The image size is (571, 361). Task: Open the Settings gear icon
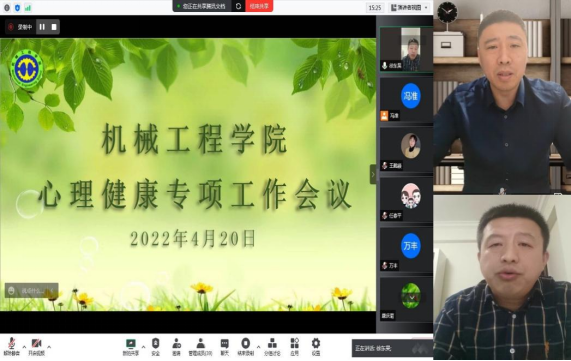(316, 346)
